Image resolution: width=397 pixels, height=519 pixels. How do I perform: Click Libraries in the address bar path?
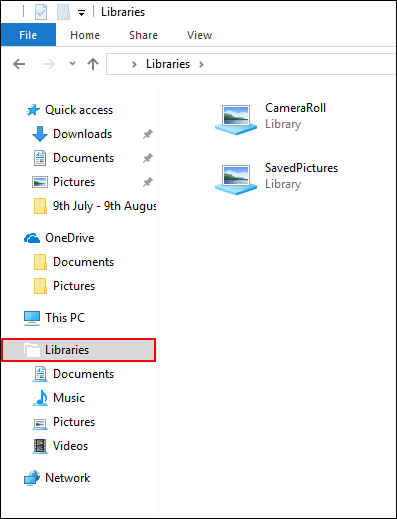168,64
